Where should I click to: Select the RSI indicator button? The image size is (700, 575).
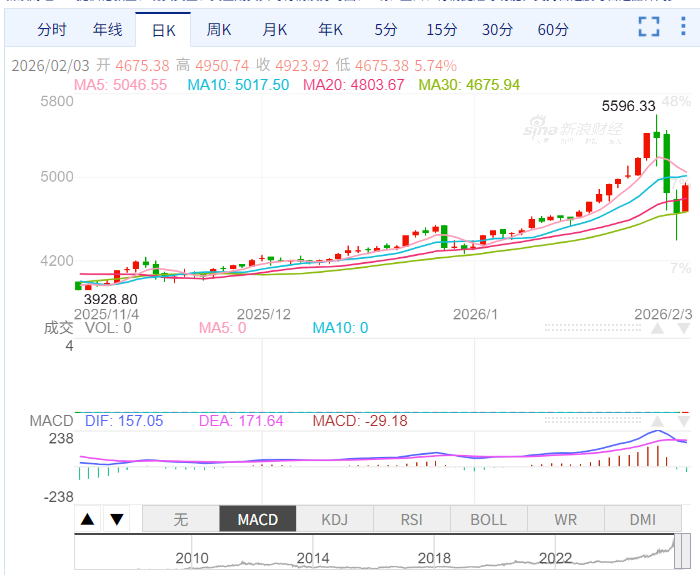(x=411, y=519)
